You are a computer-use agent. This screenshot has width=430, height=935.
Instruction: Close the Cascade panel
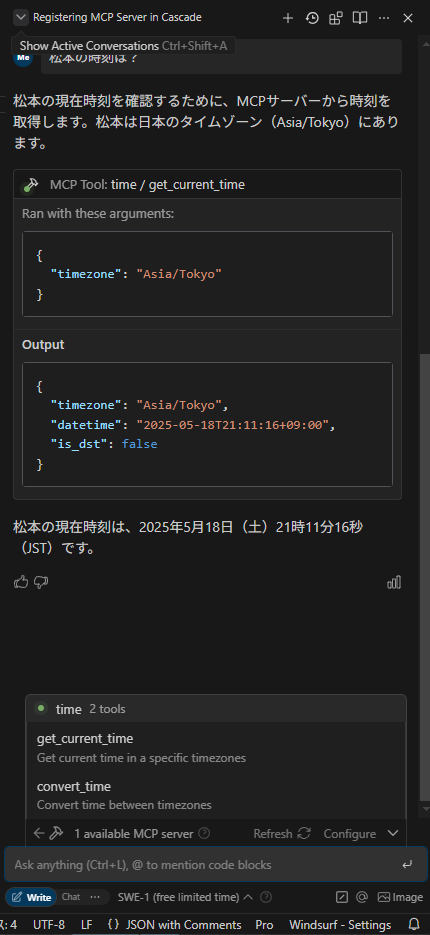pyautogui.click(x=408, y=18)
